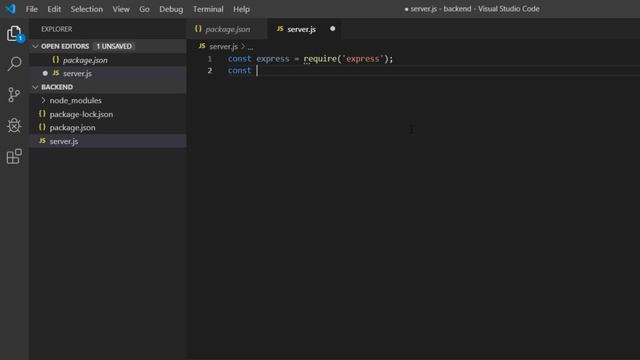This screenshot has width=640, height=360.
Task: Open the Debug menu
Action: pos(171,9)
